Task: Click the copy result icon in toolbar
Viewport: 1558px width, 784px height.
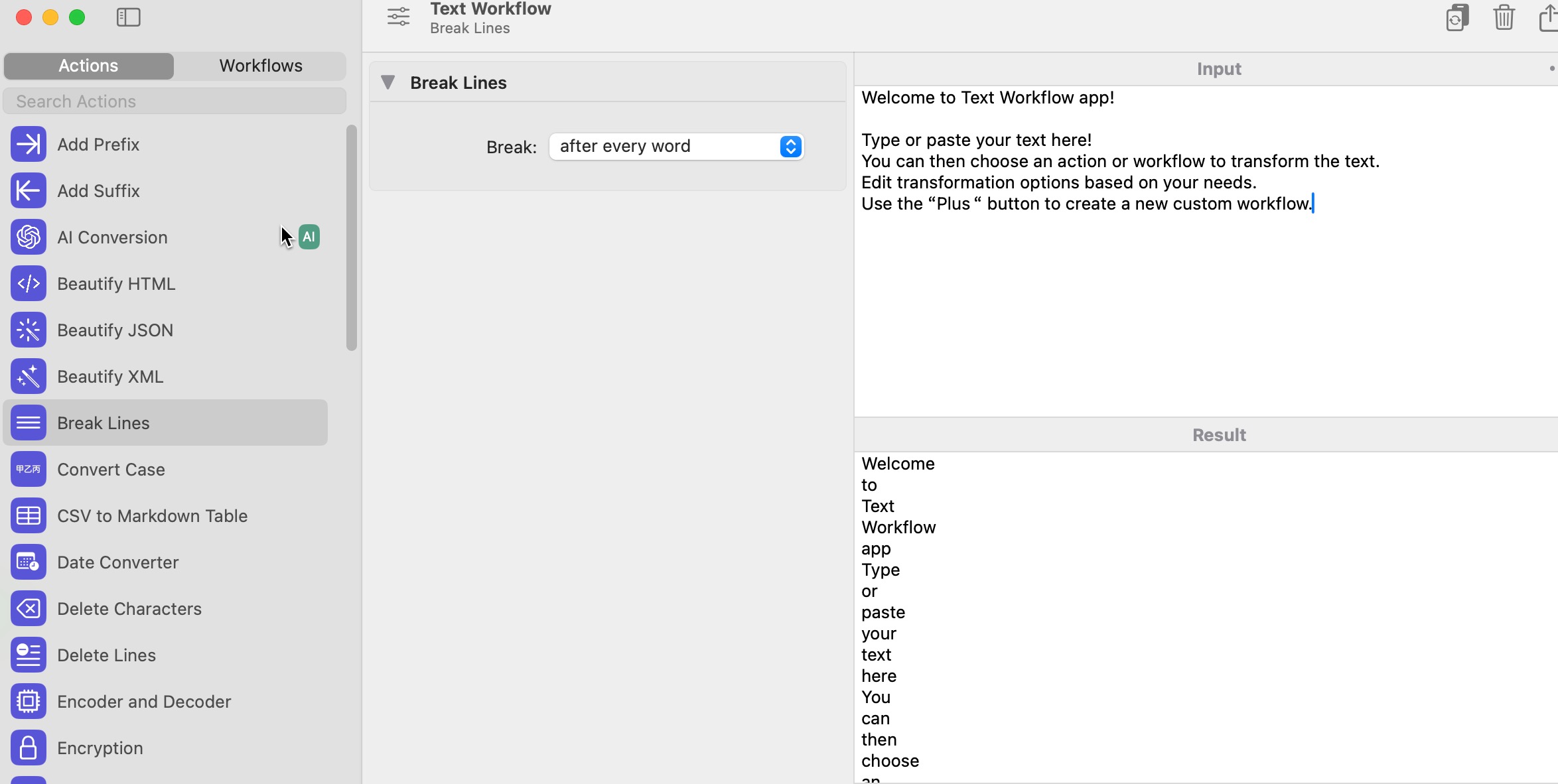Action: click(1457, 17)
